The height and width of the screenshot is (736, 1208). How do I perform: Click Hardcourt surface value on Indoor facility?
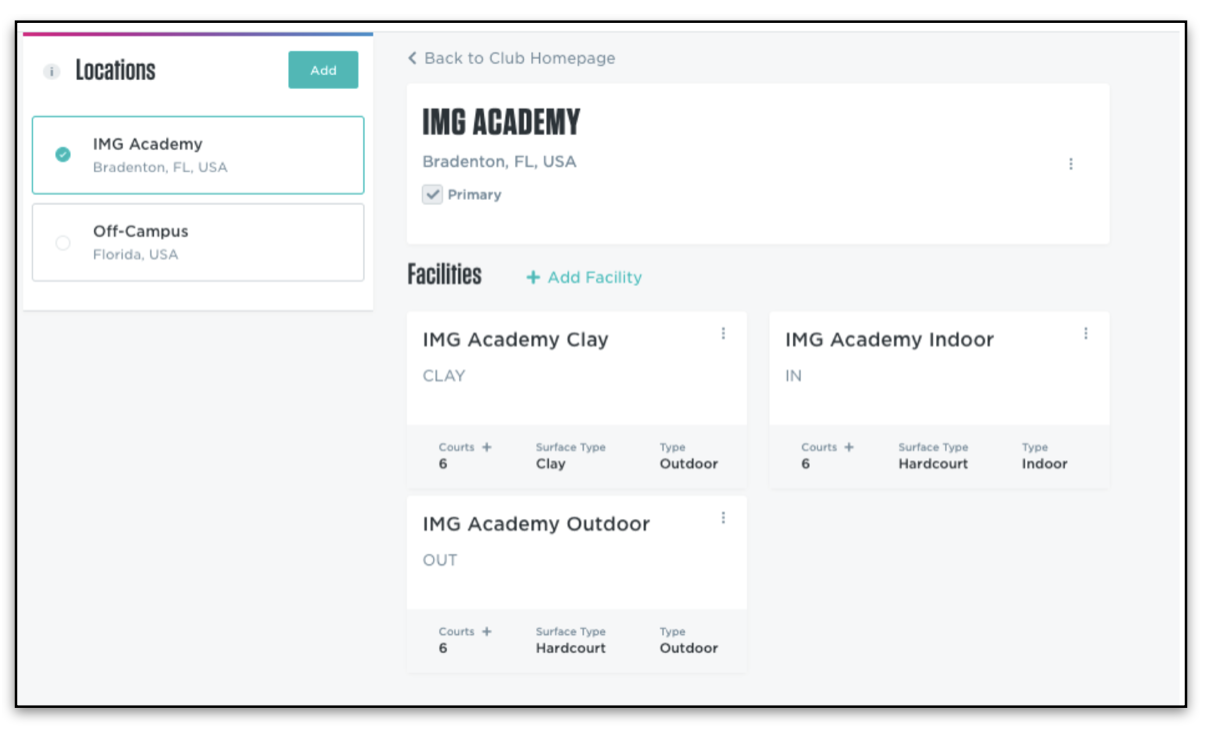tap(933, 464)
